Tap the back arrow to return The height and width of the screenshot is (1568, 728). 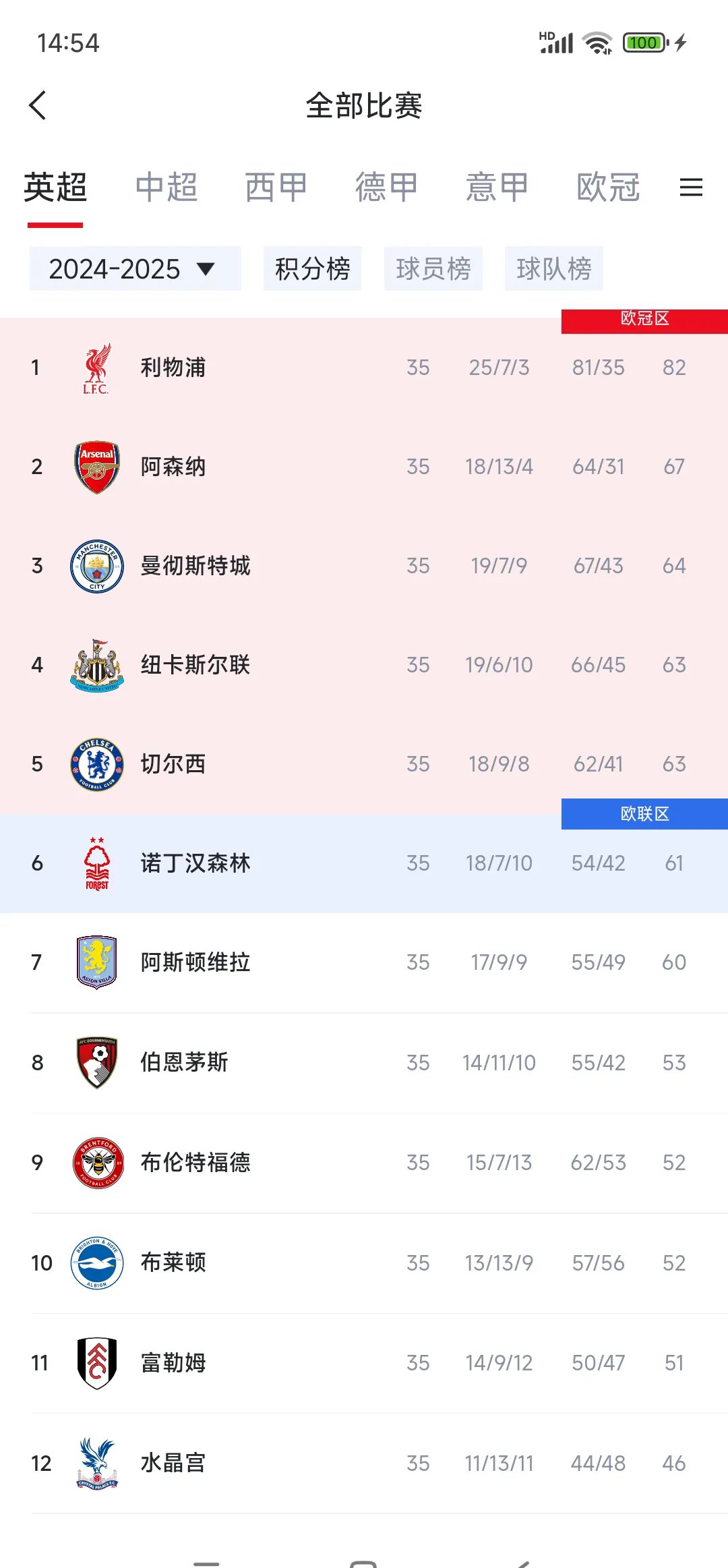[38, 106]
